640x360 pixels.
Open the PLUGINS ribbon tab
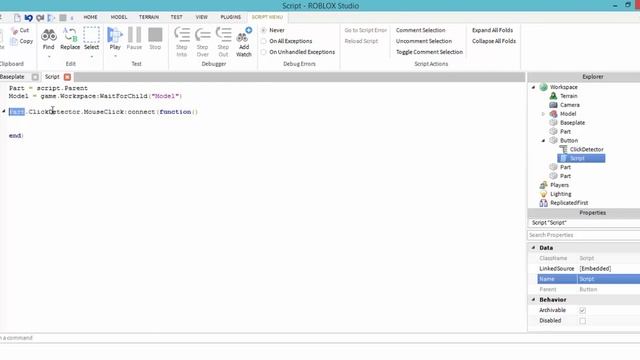click(231, 17)
